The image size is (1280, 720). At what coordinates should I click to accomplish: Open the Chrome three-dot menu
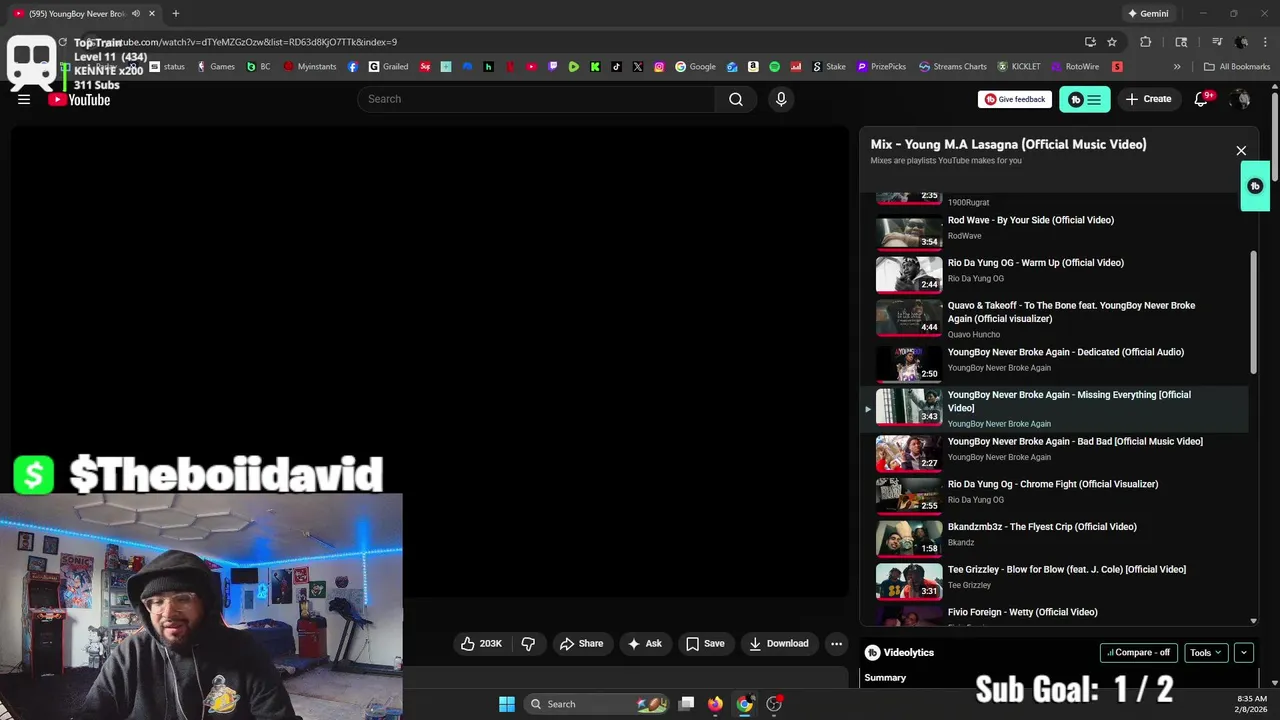1265,42
